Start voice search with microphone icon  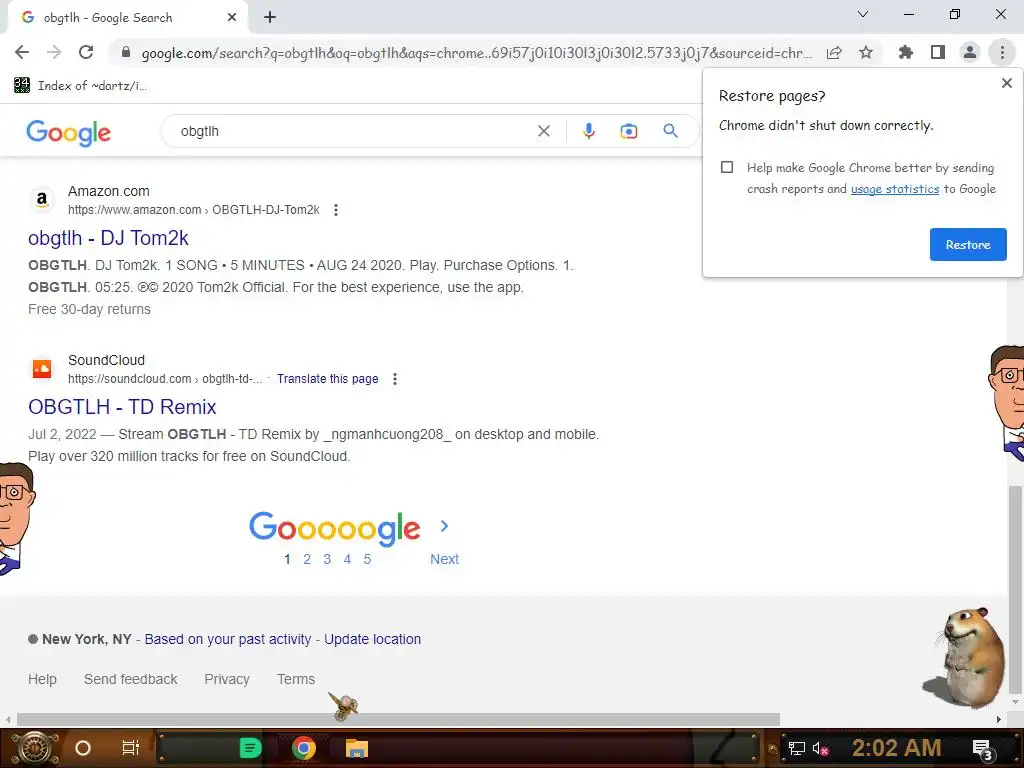click(x=588, y=131)
